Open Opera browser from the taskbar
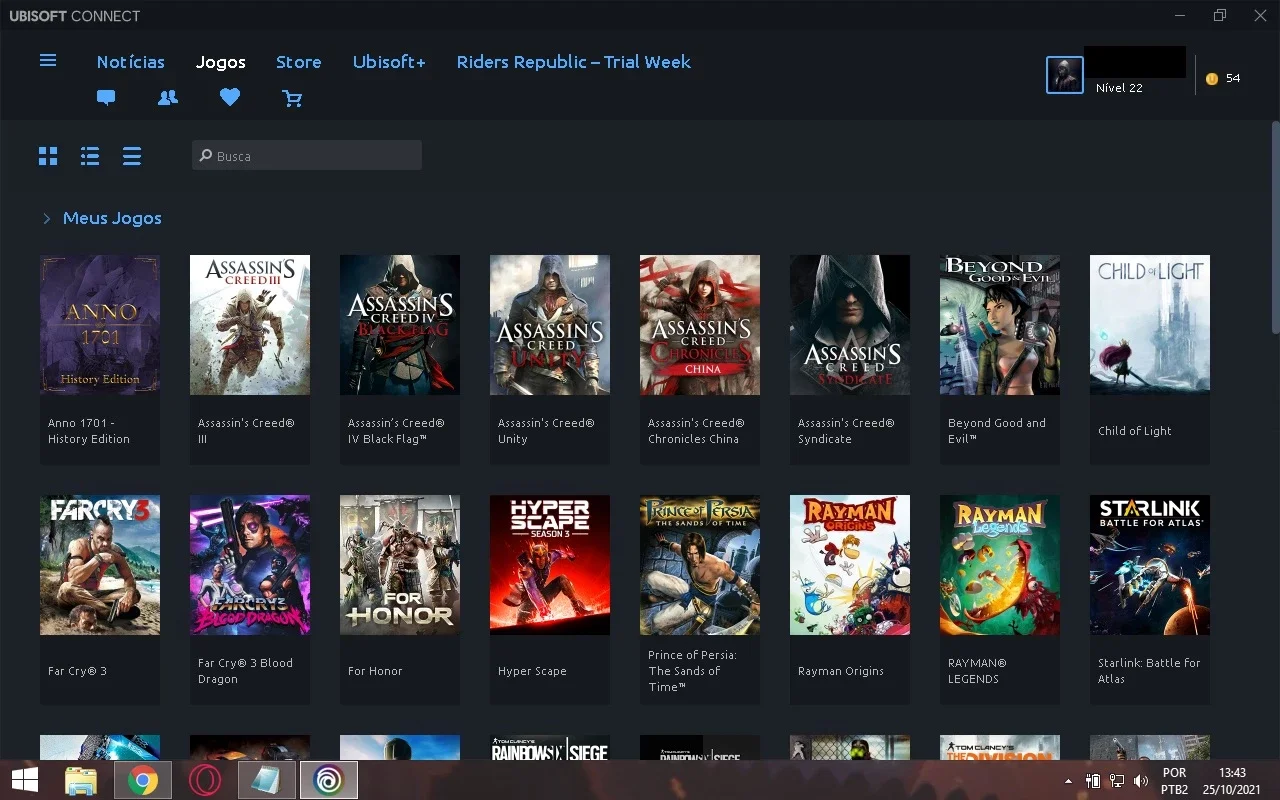Image resolution: width=1280 pixels, height=800 pixels. (x=205, y=780)
